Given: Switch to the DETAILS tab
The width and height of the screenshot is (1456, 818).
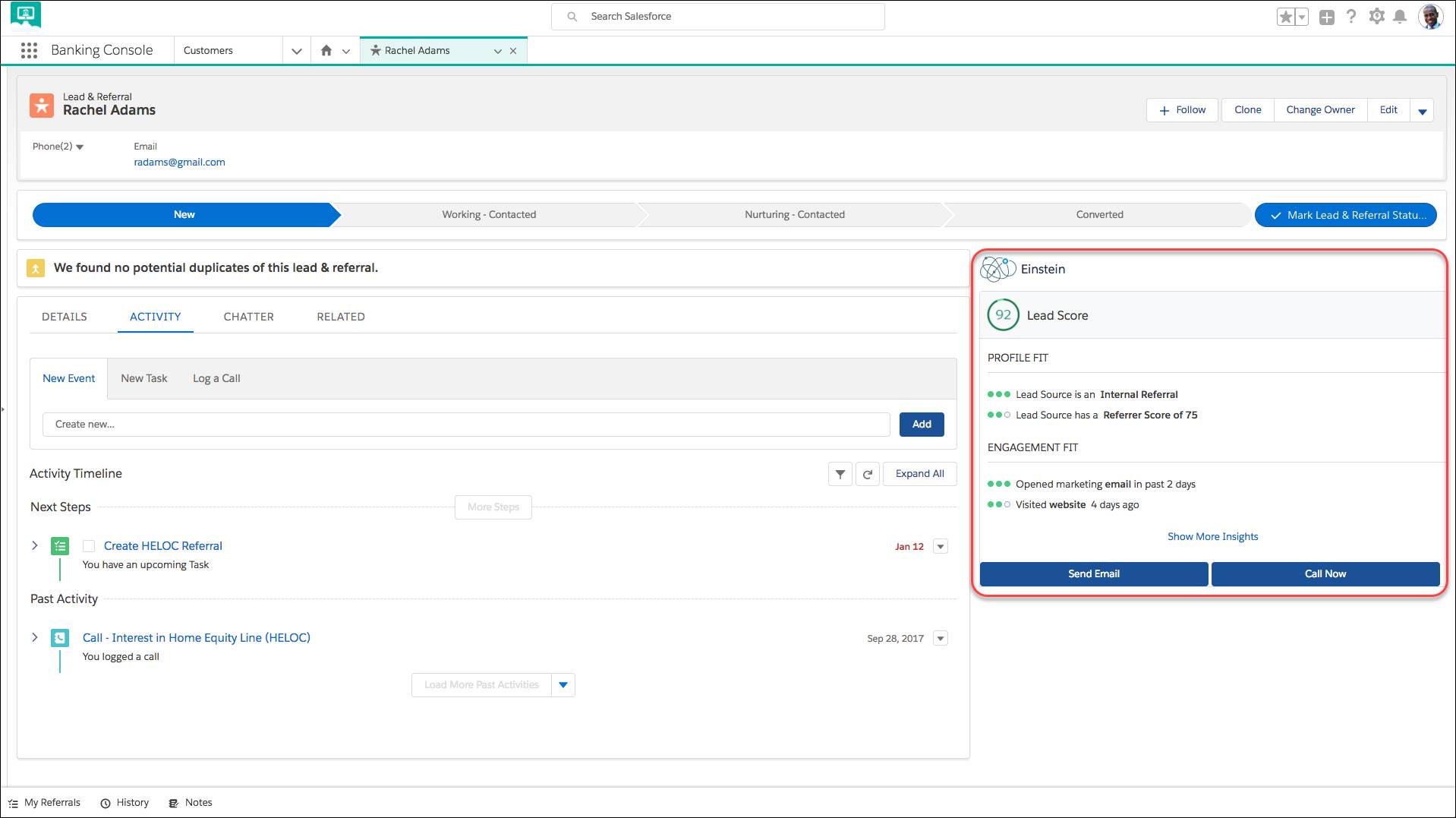Looking at the screenshot, I should click(x=65, y=317).
